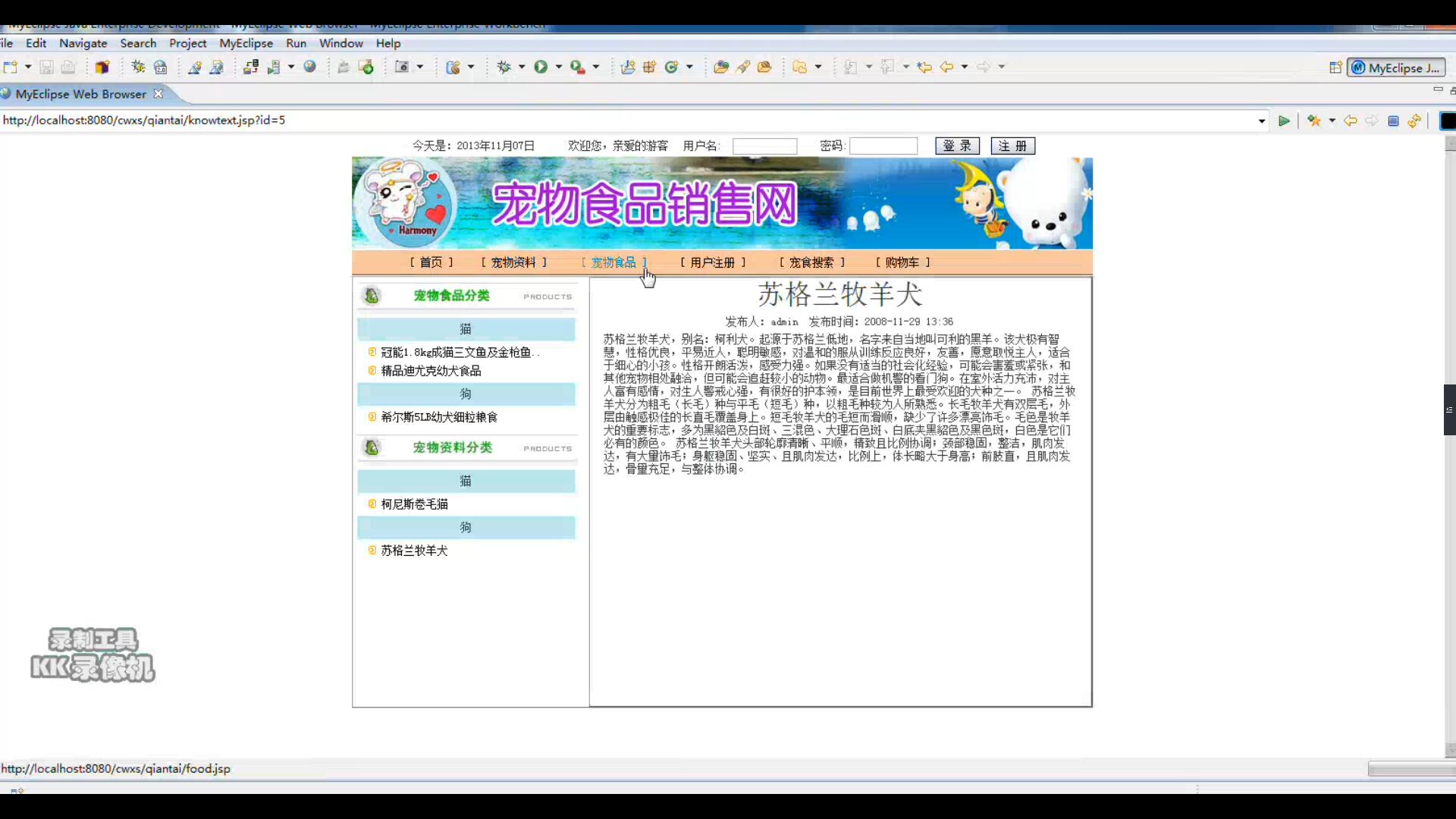Open the camera capture dropdown arrow
This screenshot has height=819, width=1456.
(x=420, y=67)
